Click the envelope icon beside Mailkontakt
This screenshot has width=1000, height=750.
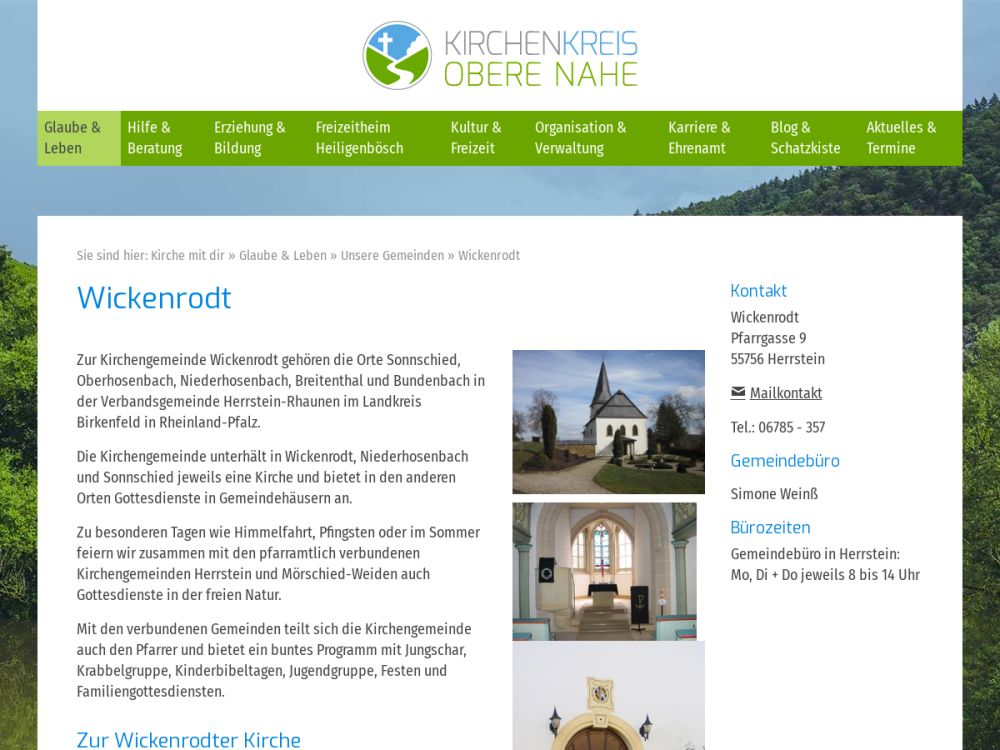[738, 393]
